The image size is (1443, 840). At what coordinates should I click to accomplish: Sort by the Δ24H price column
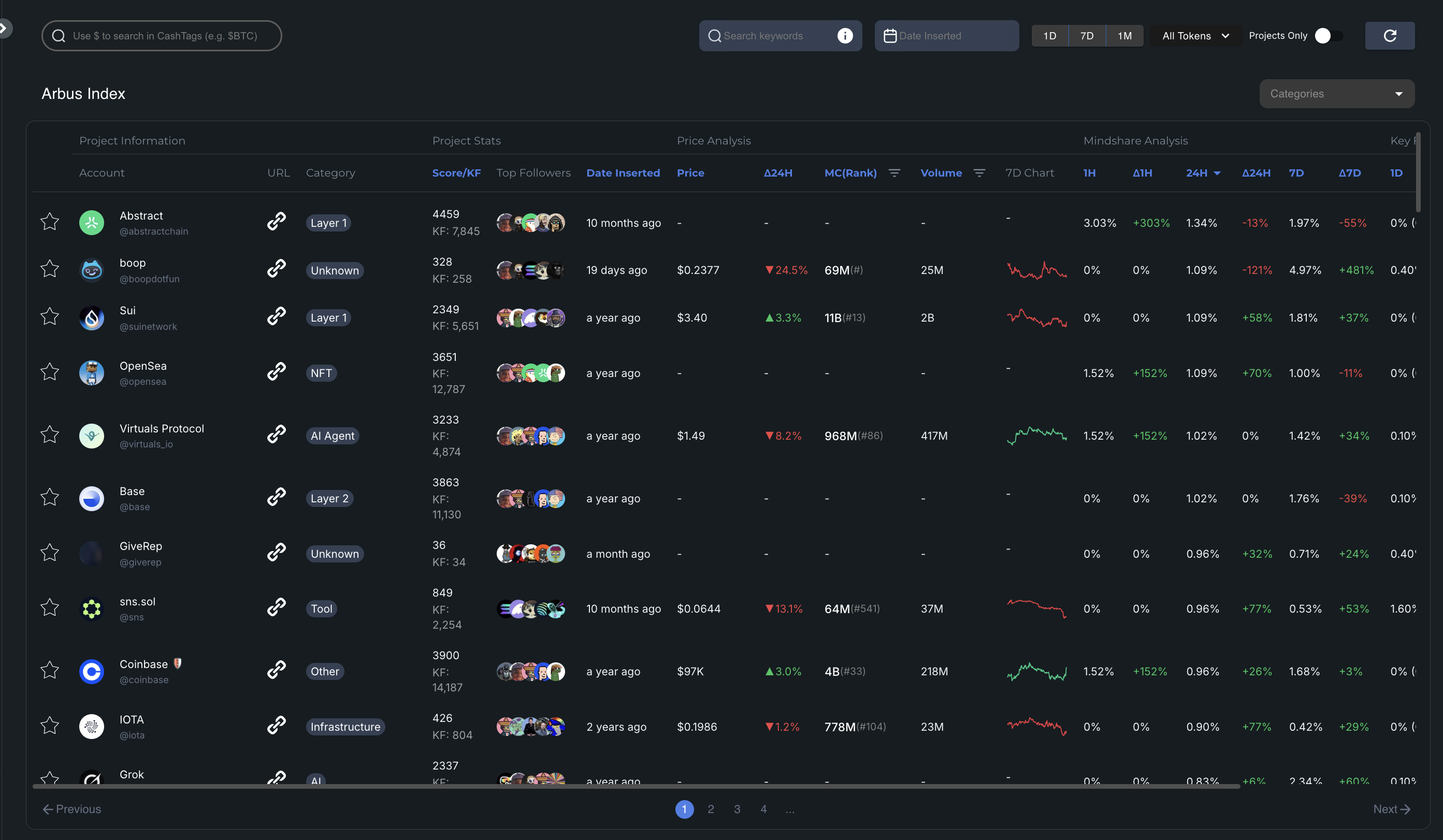click(x=778, y=173)
